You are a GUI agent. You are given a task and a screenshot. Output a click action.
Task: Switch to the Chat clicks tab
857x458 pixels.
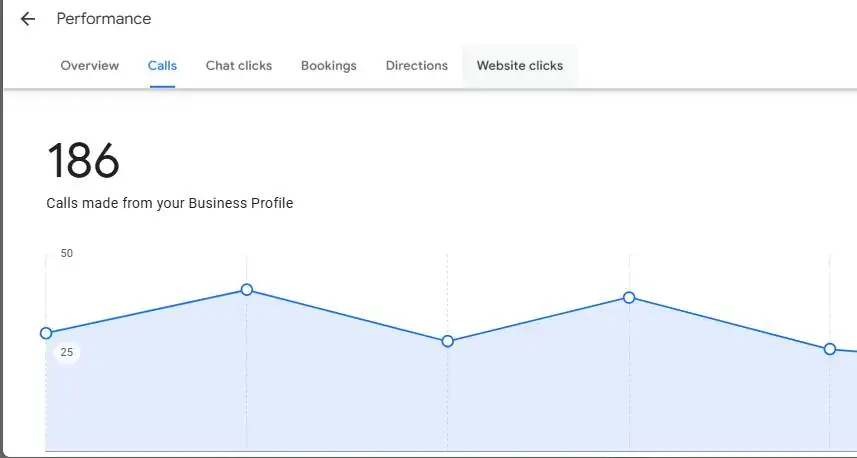click(239, 66)
